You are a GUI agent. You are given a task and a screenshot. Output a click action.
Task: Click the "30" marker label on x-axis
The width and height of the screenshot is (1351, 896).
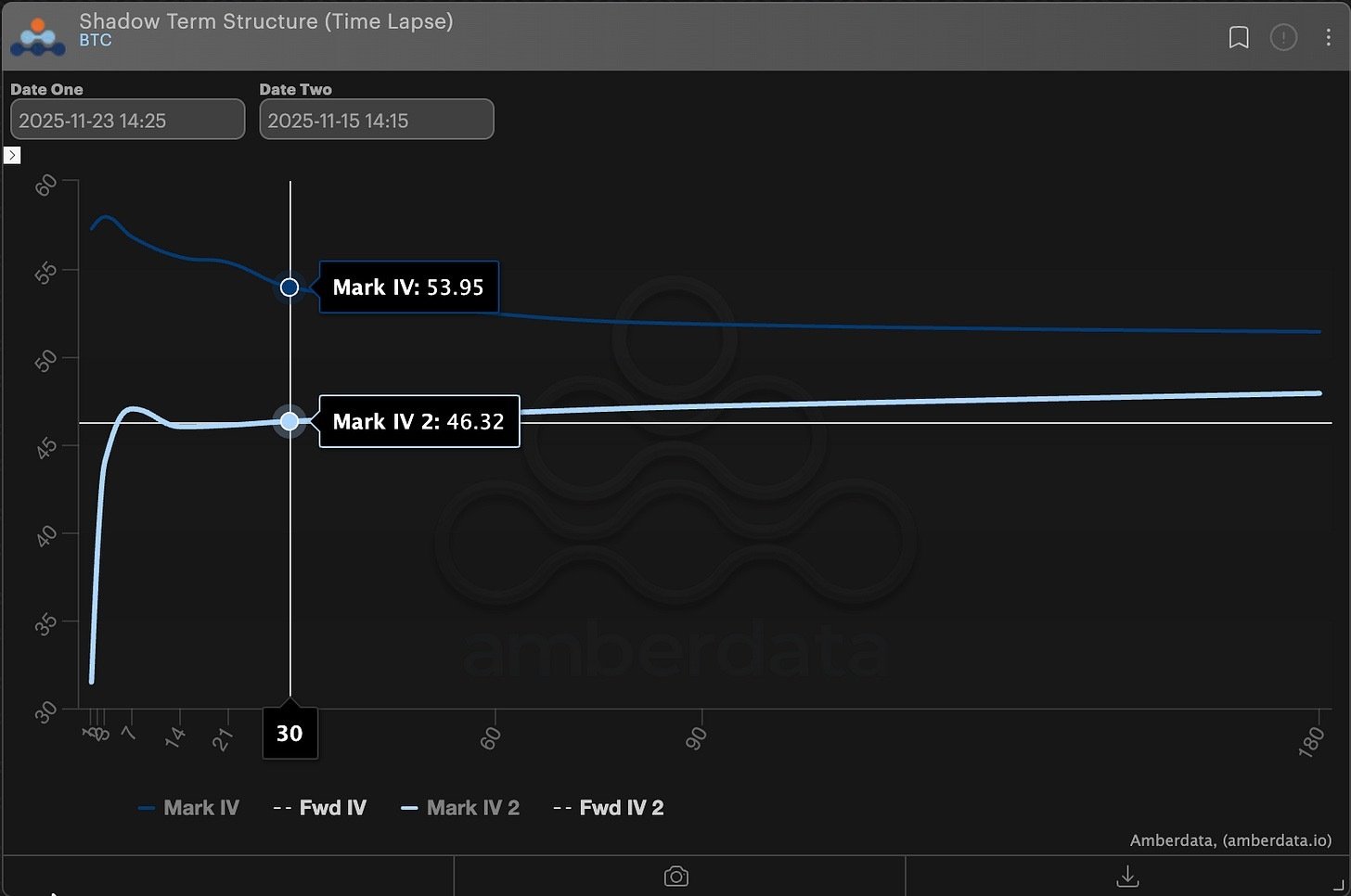289,733
